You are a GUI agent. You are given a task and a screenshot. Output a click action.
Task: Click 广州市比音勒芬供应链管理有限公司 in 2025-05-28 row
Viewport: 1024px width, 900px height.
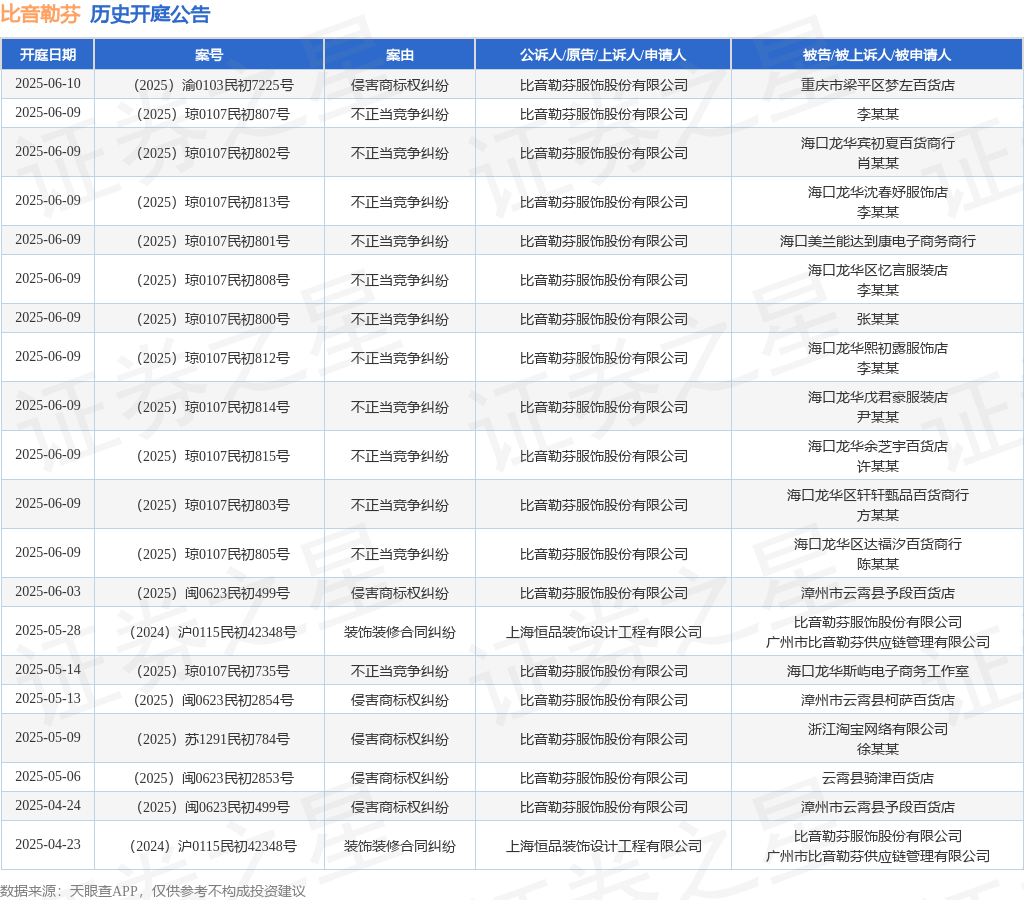(878, 642)
